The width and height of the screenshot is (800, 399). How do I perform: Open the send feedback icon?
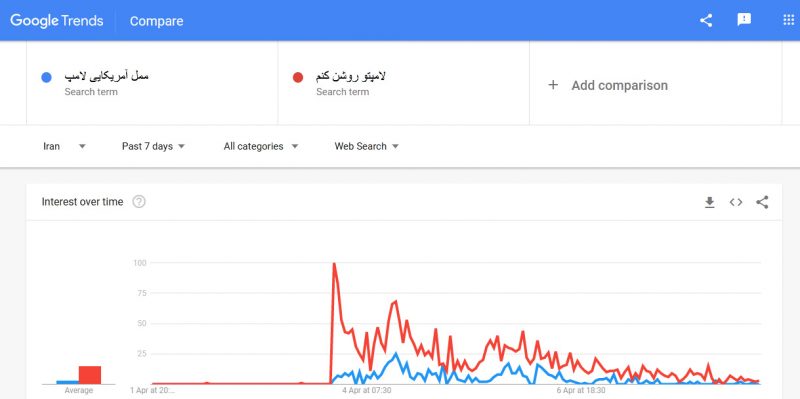pyautogui.click(x=744, y=20)
